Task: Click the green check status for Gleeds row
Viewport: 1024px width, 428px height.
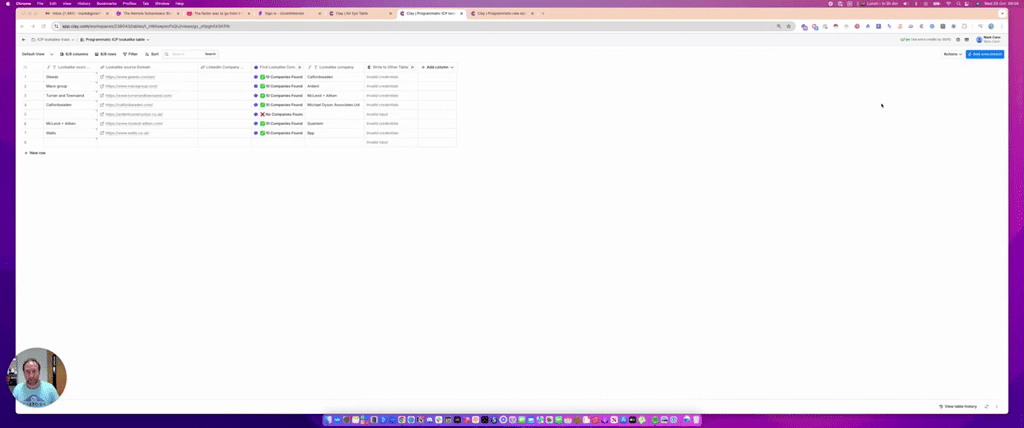Action: (262, 77)
